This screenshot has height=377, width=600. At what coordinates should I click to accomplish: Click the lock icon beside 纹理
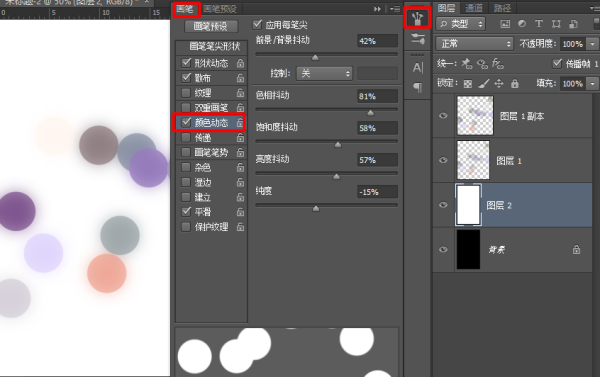coord(240,93)
